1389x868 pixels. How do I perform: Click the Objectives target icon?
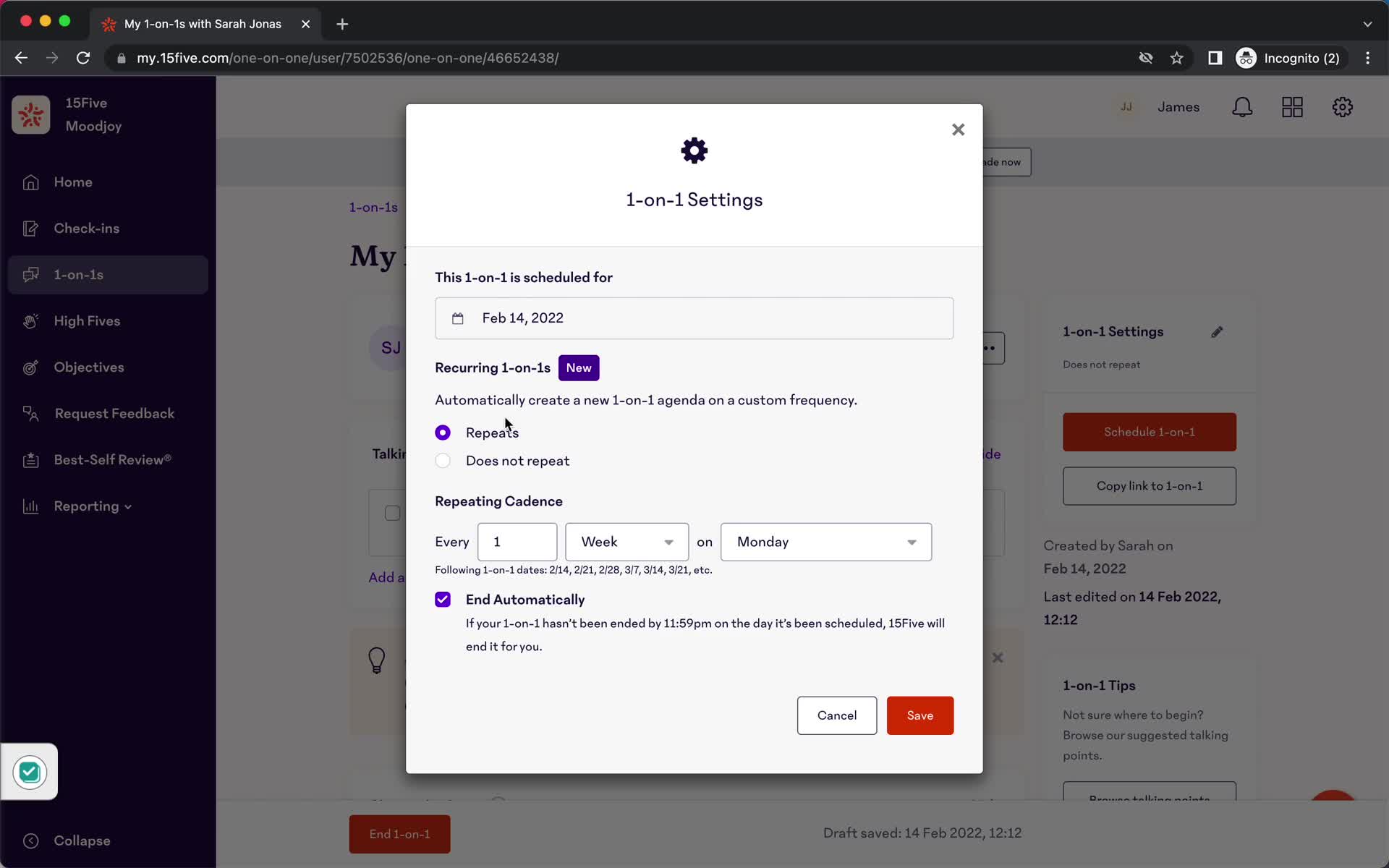[30, 367]
